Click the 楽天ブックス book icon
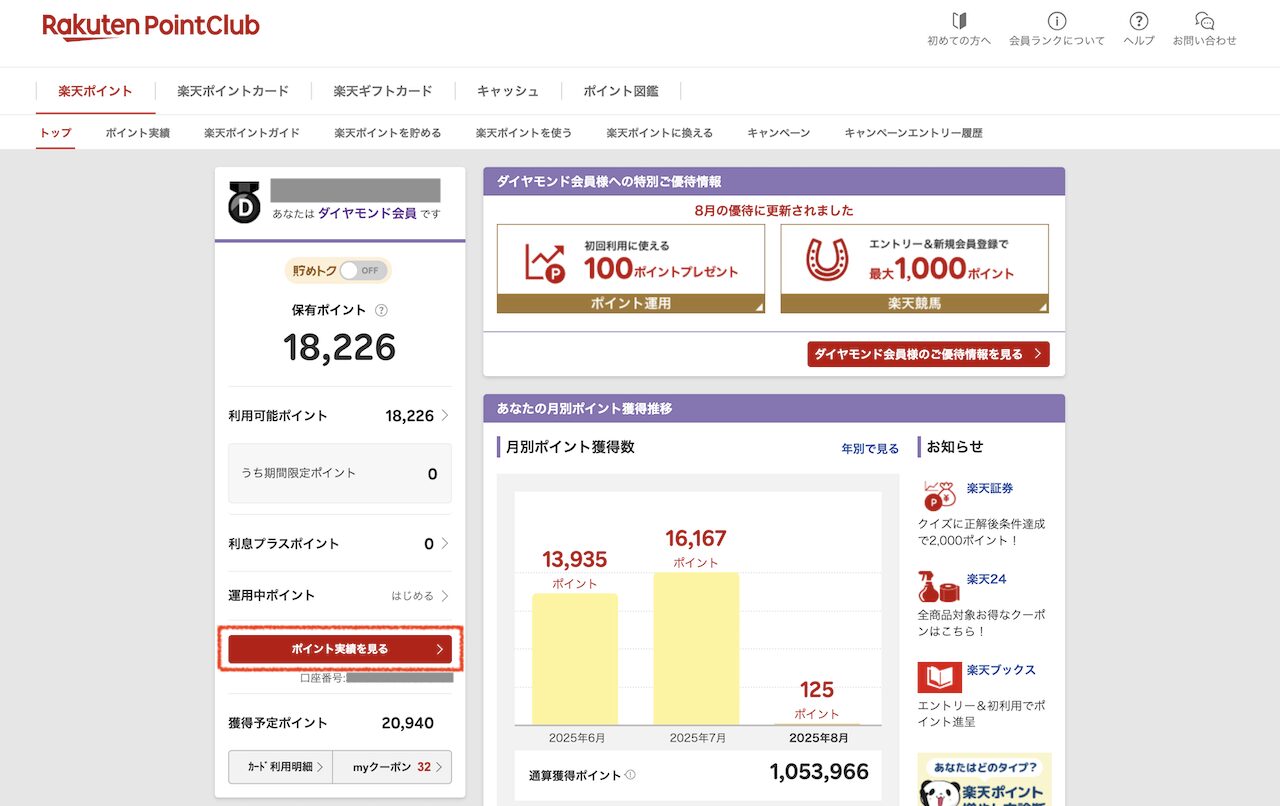The image size is (1280, 806). pos(939,677)
